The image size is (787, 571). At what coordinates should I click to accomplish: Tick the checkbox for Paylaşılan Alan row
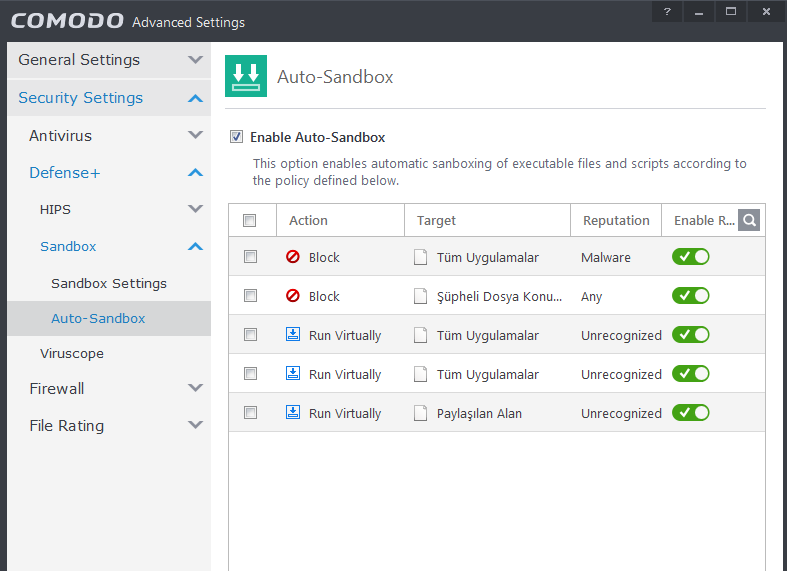(250, 413)
